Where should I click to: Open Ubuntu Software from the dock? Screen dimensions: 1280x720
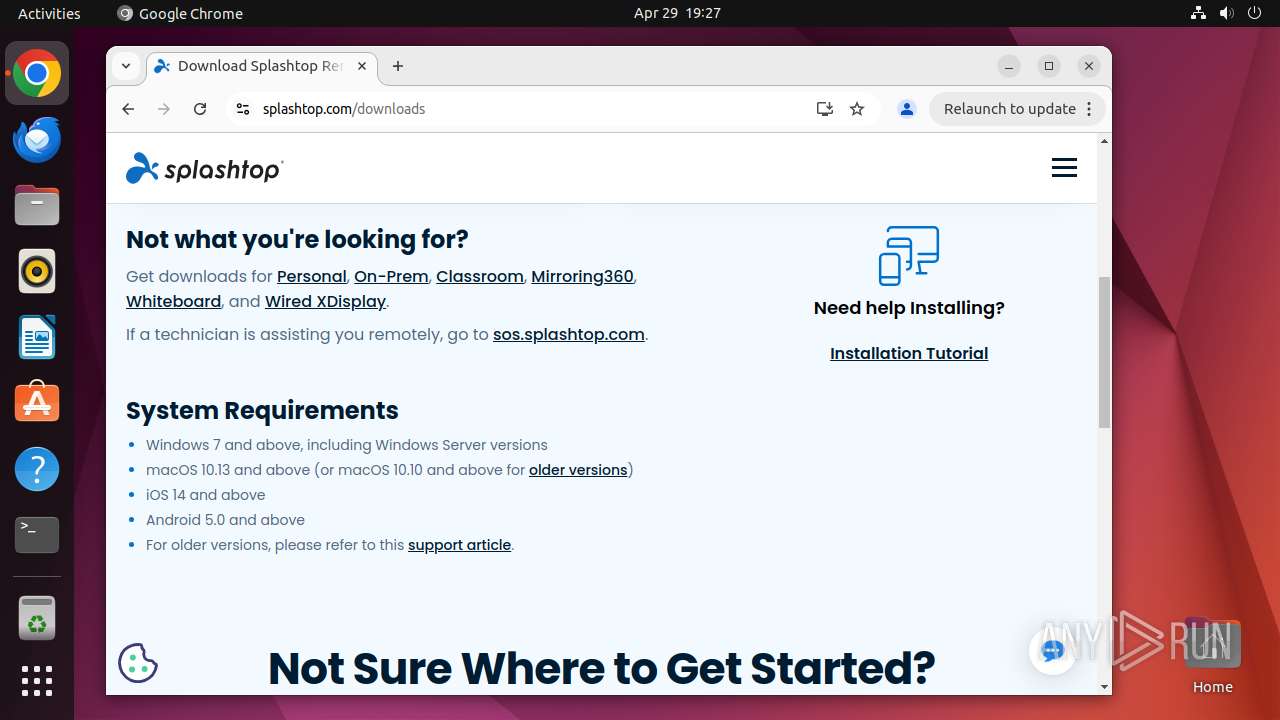coord(37,403)
